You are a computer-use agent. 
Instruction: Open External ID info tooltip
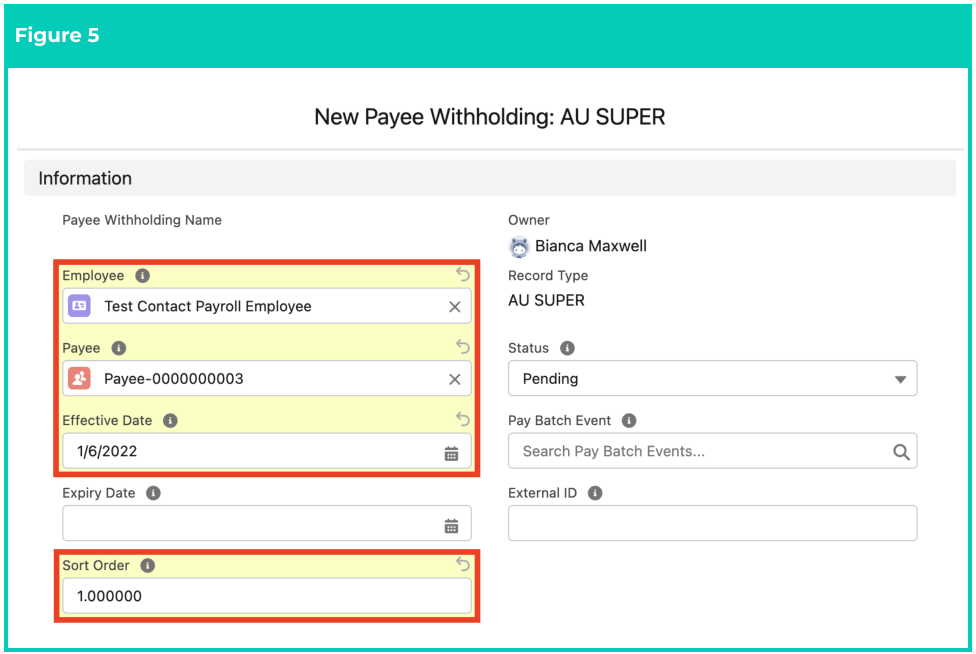[595, 493]
